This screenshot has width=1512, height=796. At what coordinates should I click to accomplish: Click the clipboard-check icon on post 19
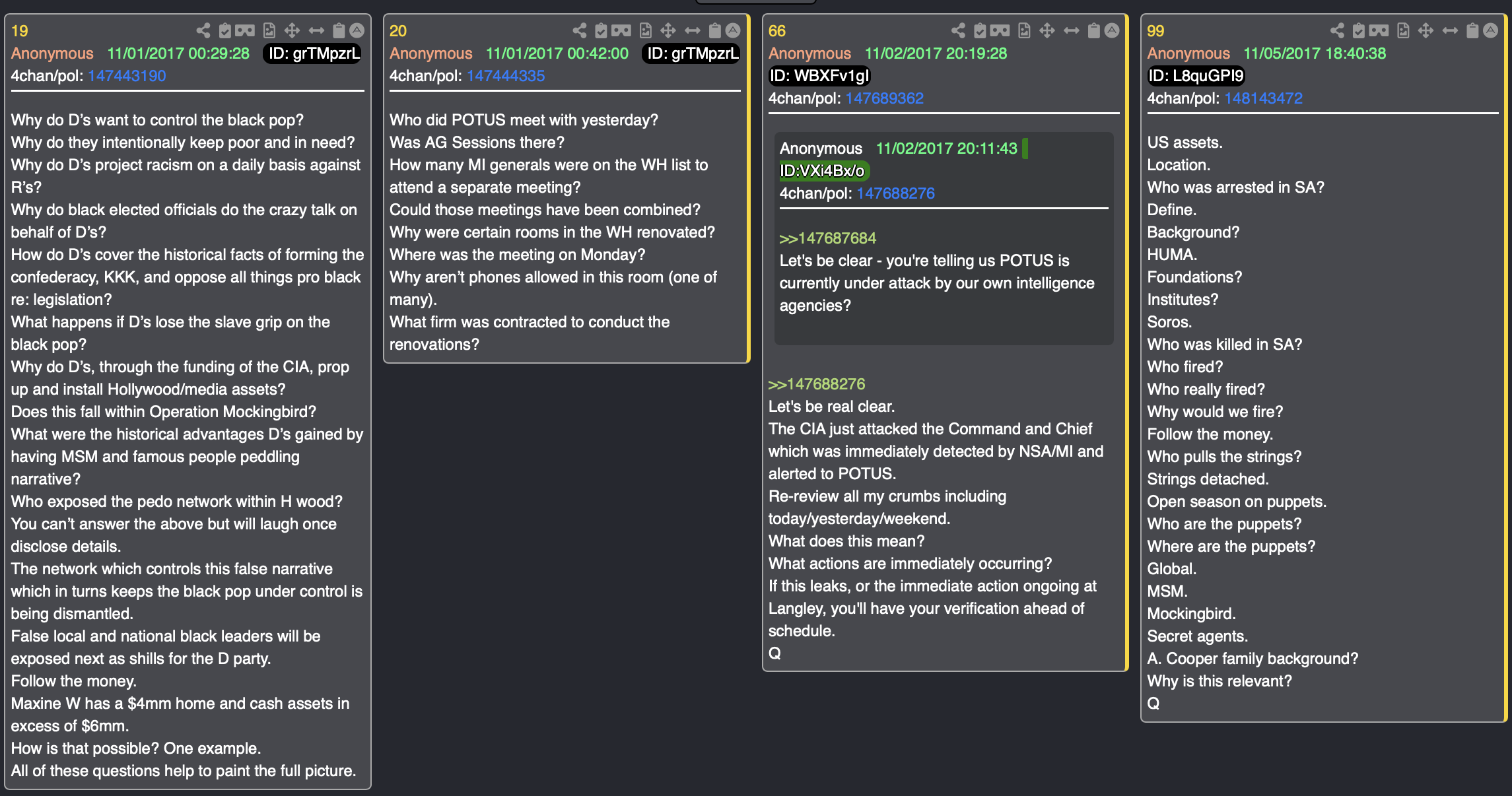click(225, 30)
